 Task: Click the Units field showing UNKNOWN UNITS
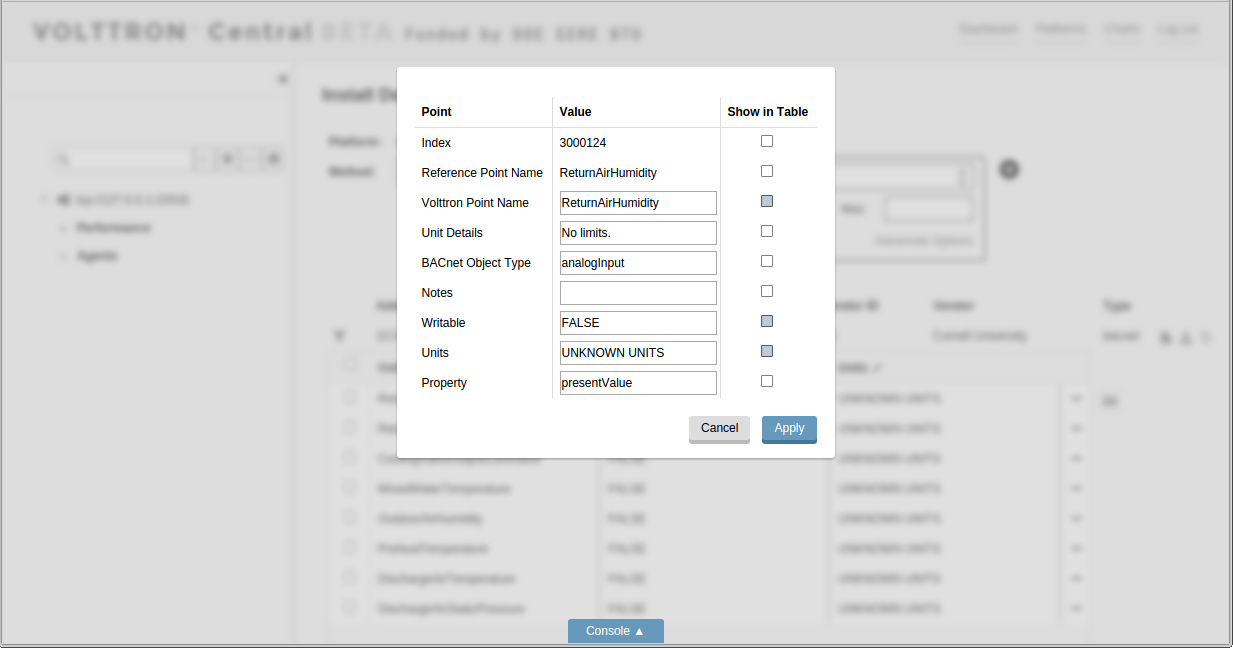pos(638,353)
